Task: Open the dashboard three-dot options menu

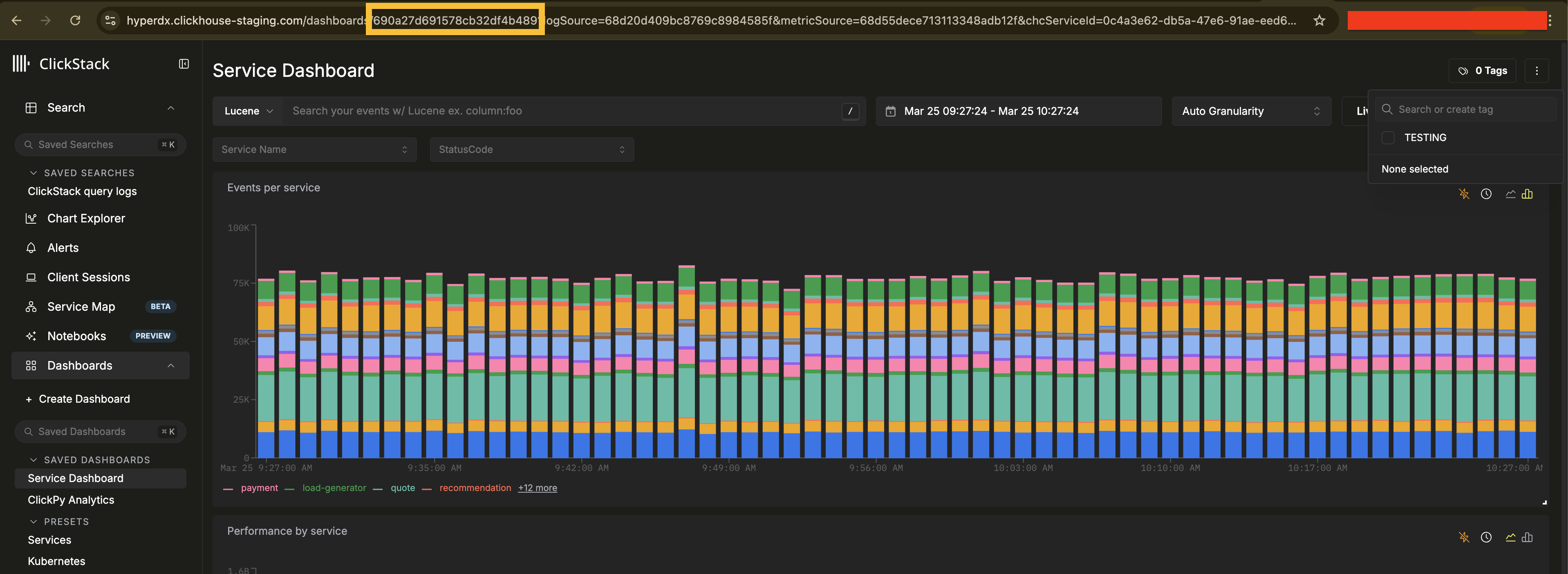Action: [x=1537, y=71]
